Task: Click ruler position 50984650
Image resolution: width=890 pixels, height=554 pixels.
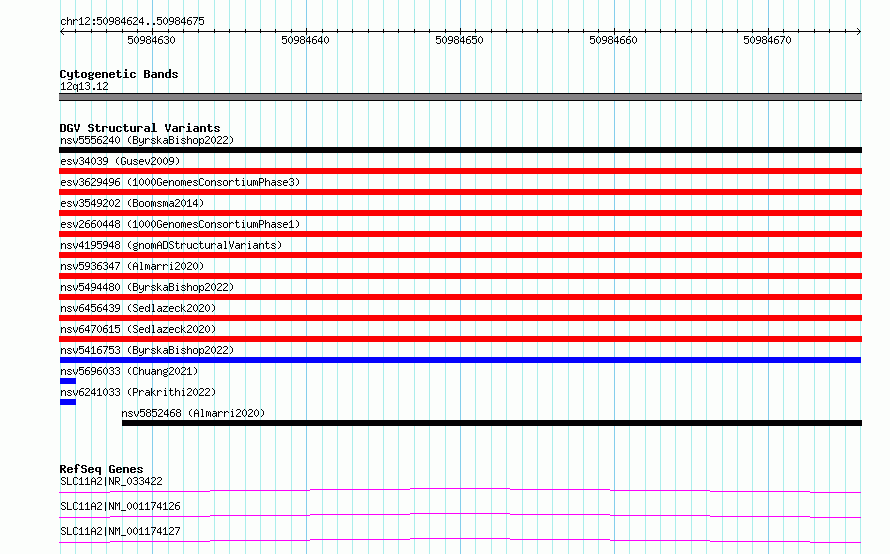Action: 459,40
